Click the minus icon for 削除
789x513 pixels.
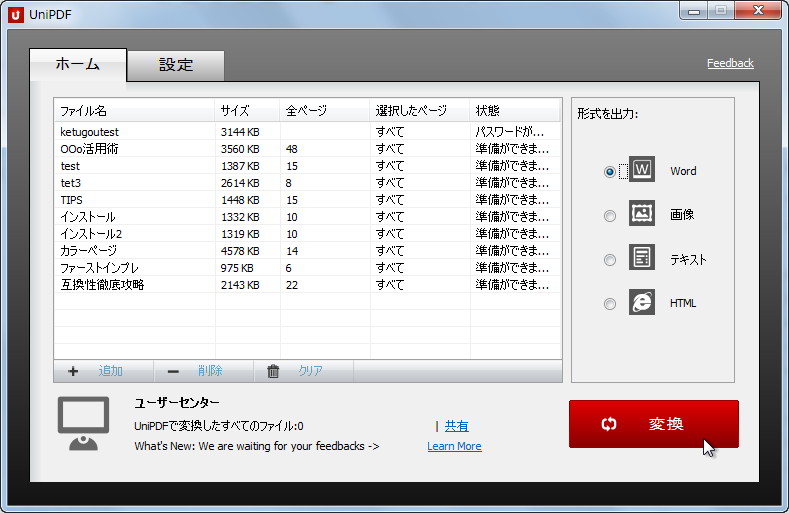pyautogui.click(x=173, y=372)
